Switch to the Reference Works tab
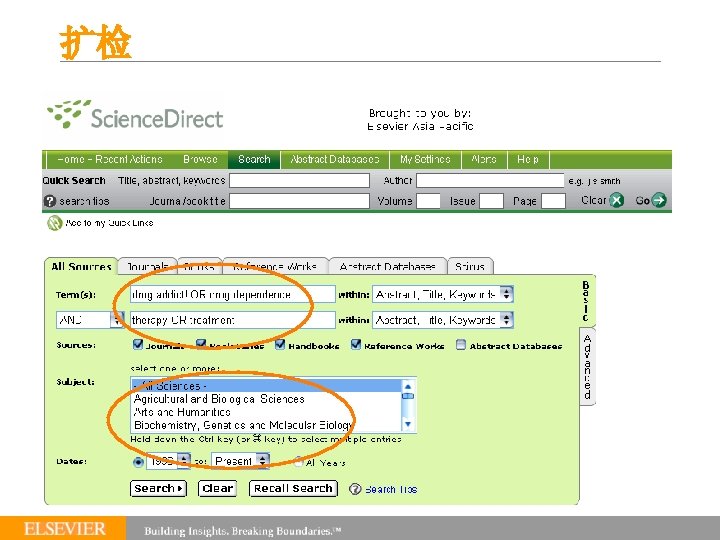720x540 pixels. click(275, 266)
